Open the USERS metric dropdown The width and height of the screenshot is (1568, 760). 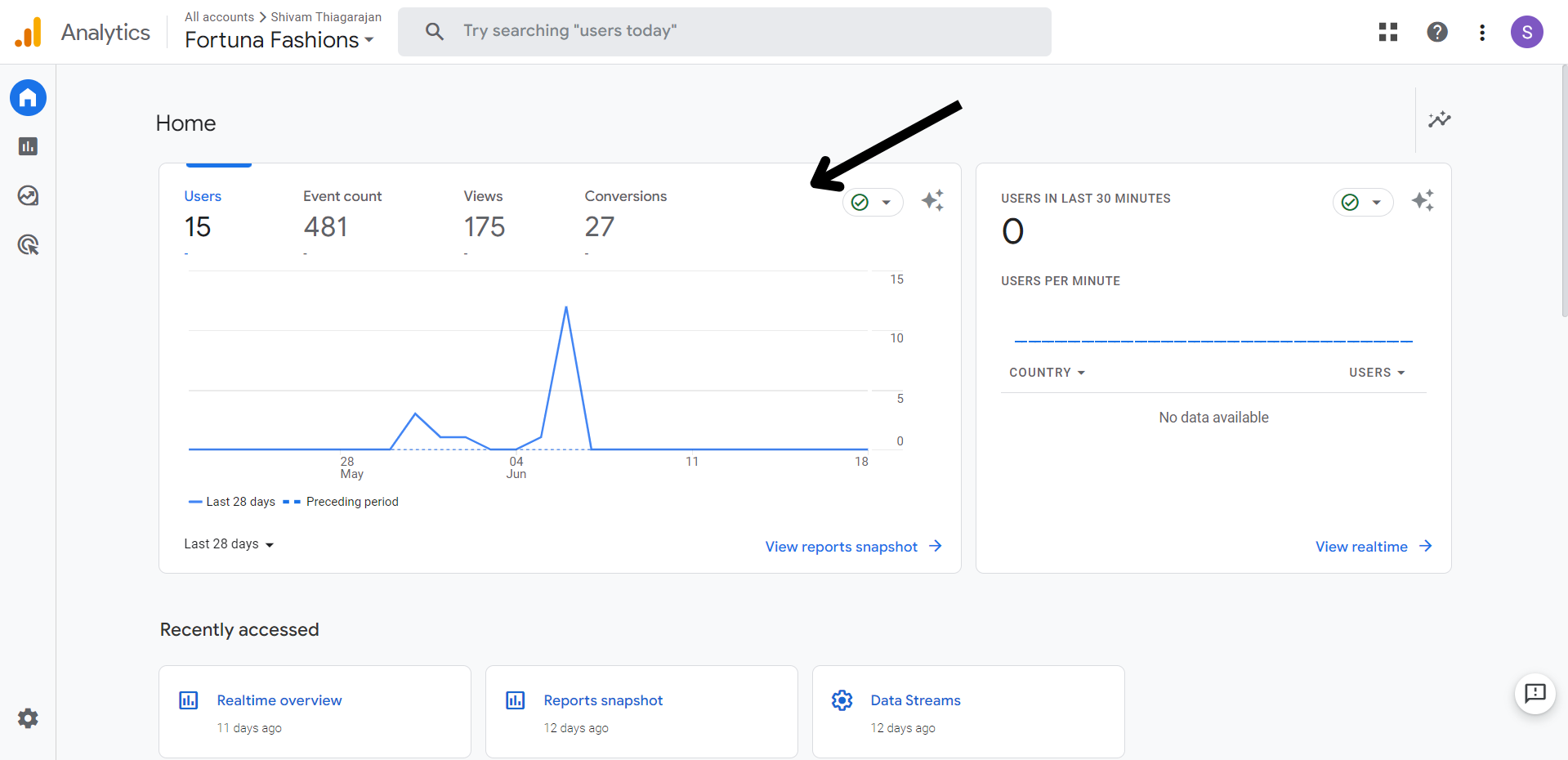[1377, 373]
